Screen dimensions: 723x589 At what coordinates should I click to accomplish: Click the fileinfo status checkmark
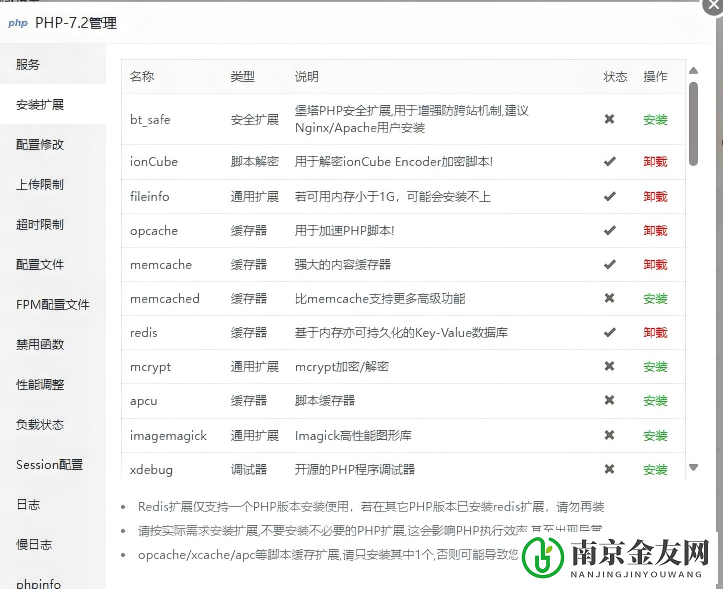610,196
